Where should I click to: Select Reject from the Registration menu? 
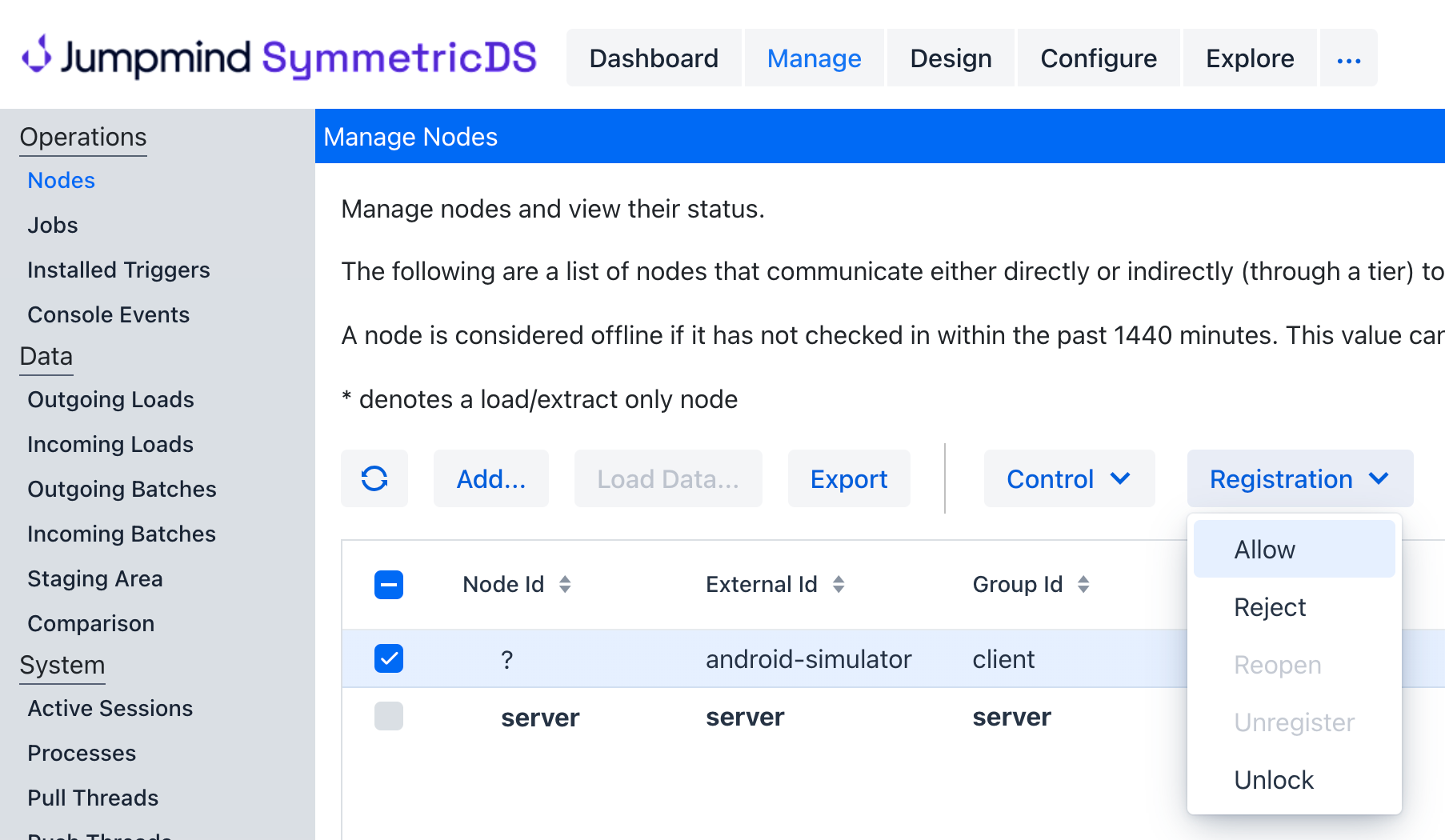pyautogui.click(x=1270, y=607)
